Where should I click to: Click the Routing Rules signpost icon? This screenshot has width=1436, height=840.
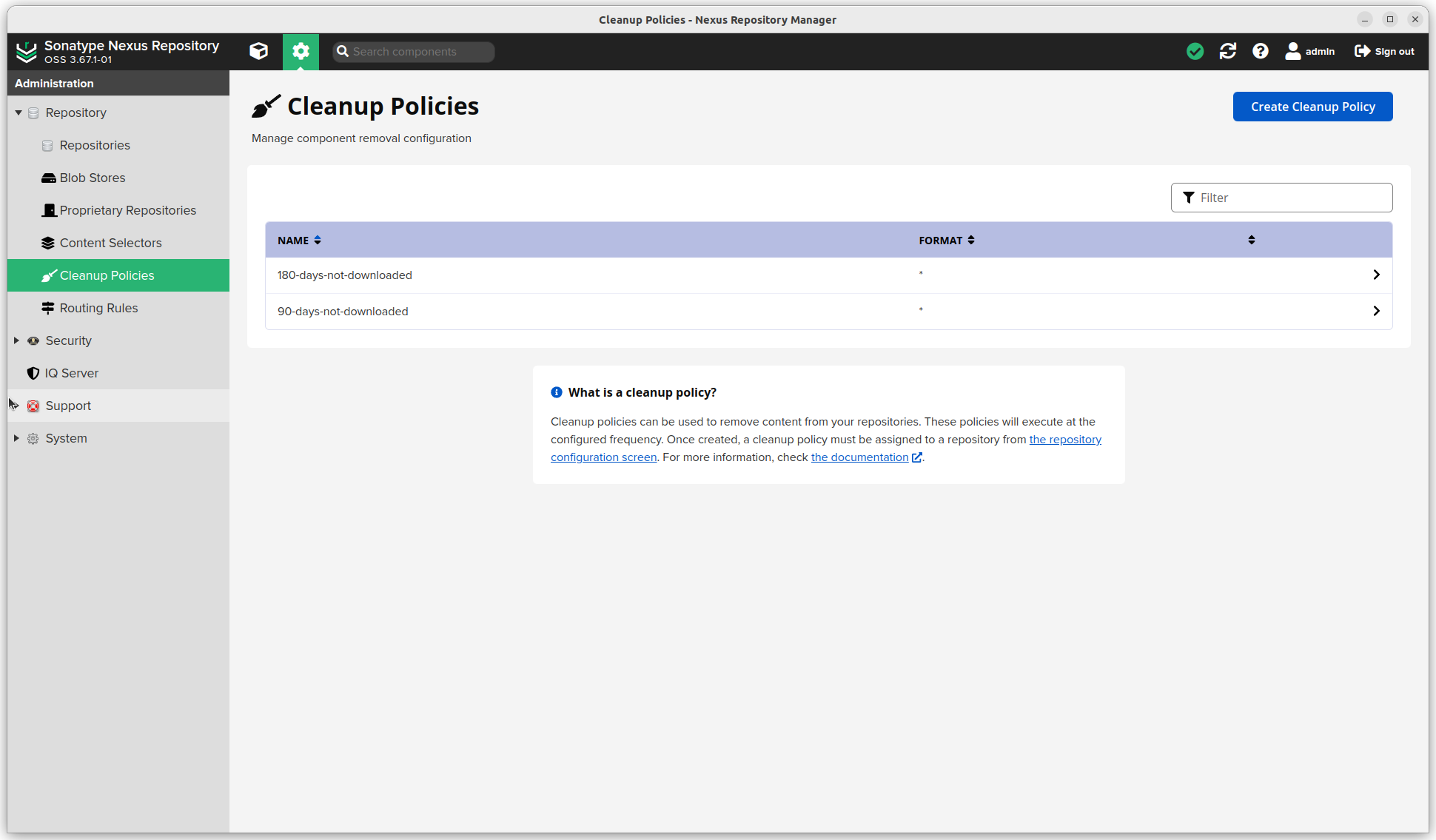tap(48, 308)
